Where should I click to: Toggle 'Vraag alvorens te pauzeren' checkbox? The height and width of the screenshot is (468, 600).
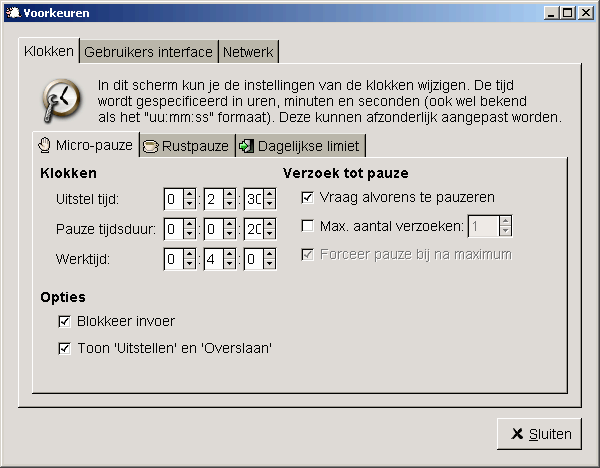307,198
